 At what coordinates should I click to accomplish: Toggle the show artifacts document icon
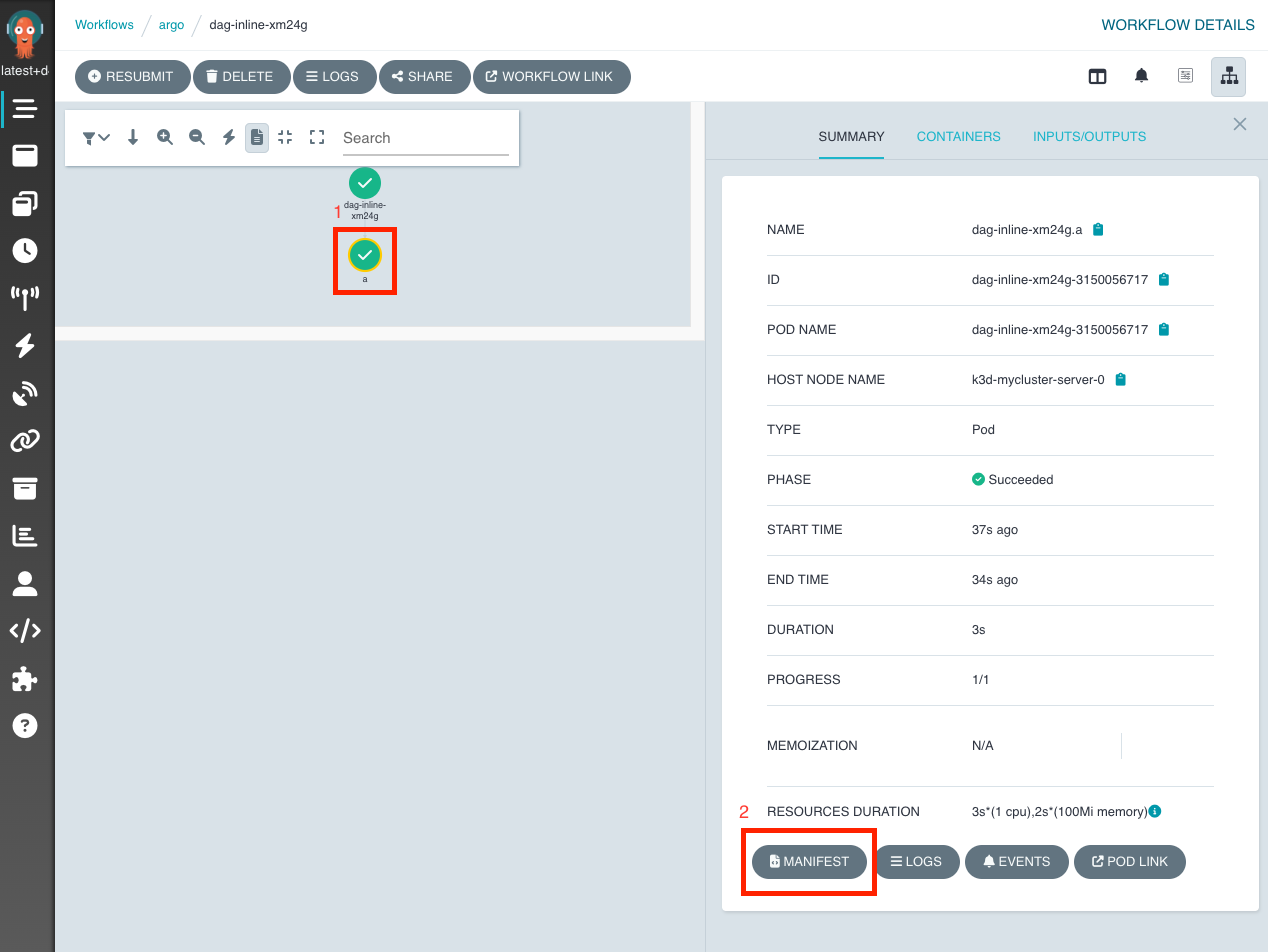[257, 137]
